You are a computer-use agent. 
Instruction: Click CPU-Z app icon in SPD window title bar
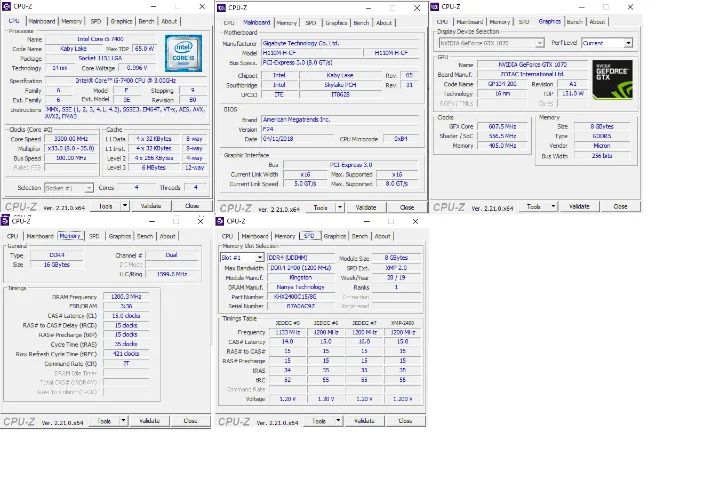(x=220, y=221)
